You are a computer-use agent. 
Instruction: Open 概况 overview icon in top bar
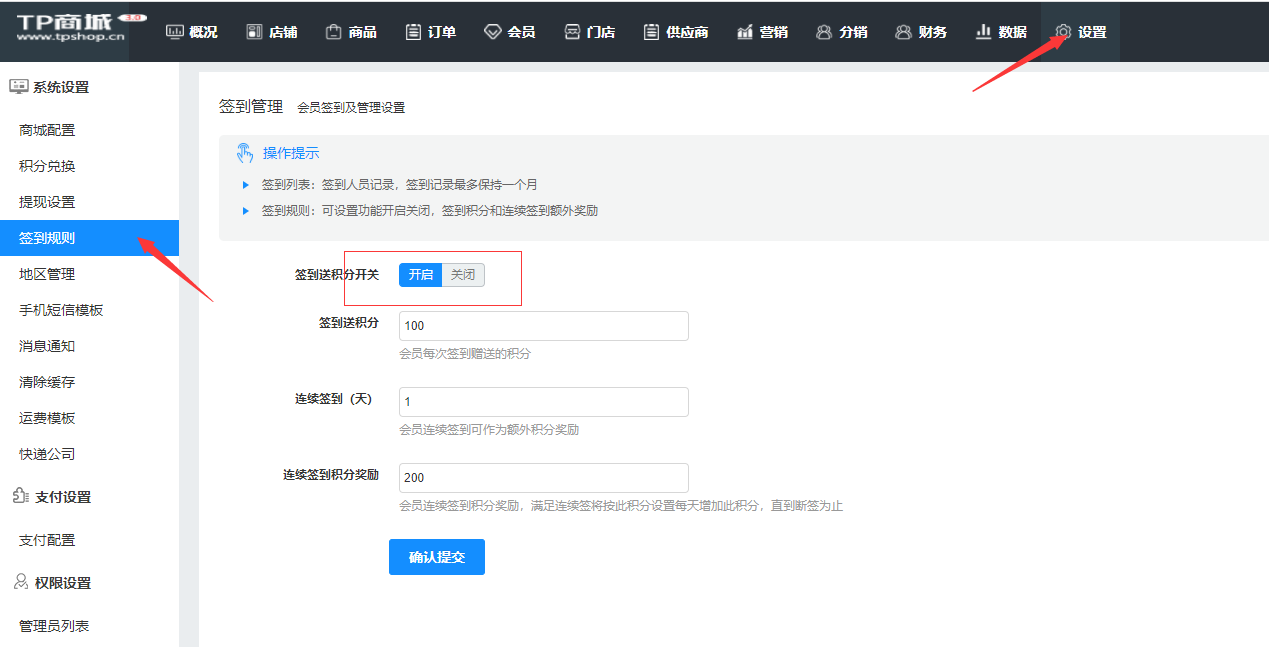[175, 32]
